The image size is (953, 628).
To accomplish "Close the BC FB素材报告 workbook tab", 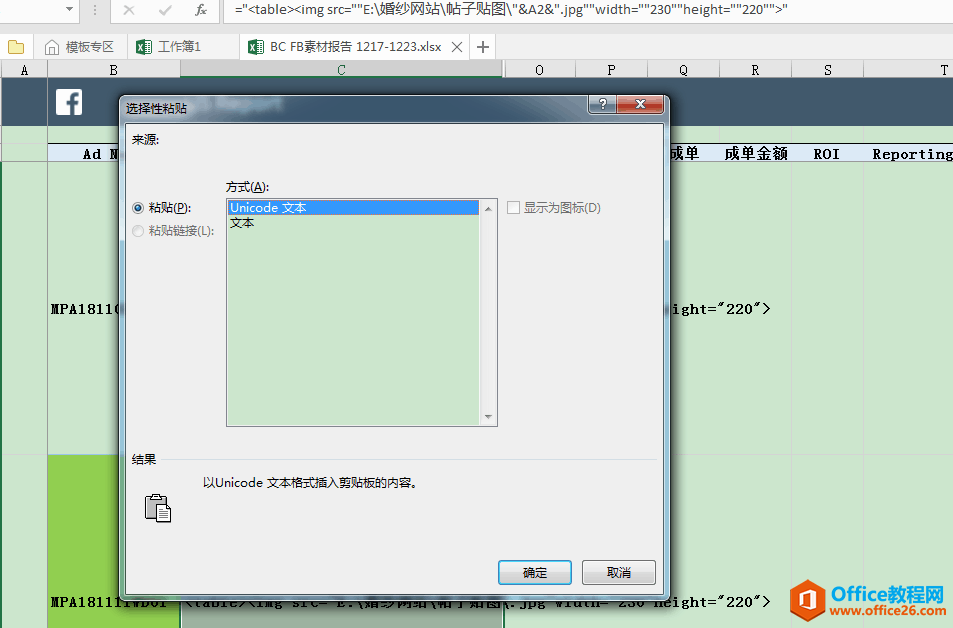I will point(457,47).
